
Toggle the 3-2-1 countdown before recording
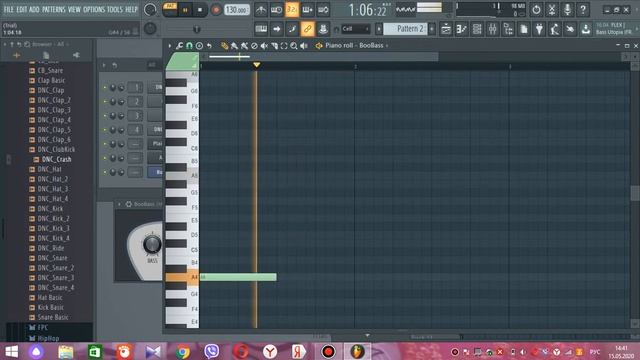pyautogui.click(x=292, y=10)
